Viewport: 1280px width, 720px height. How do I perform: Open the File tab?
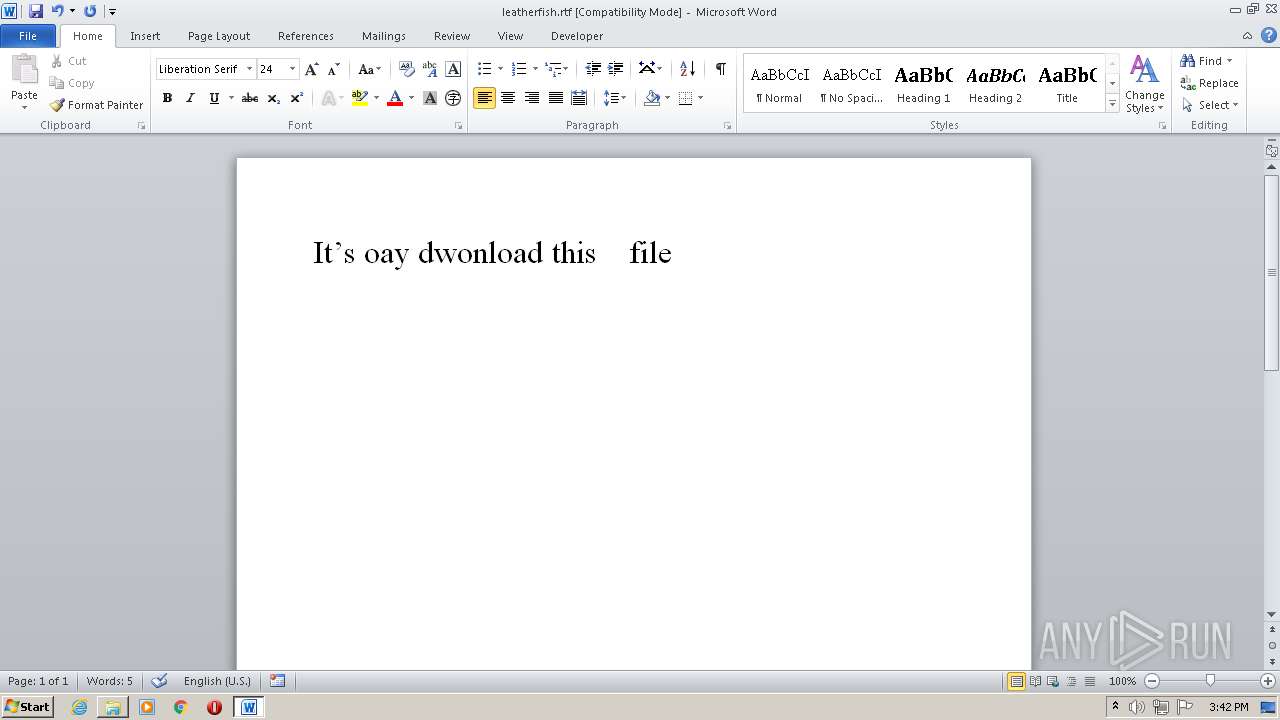point(28,36)
